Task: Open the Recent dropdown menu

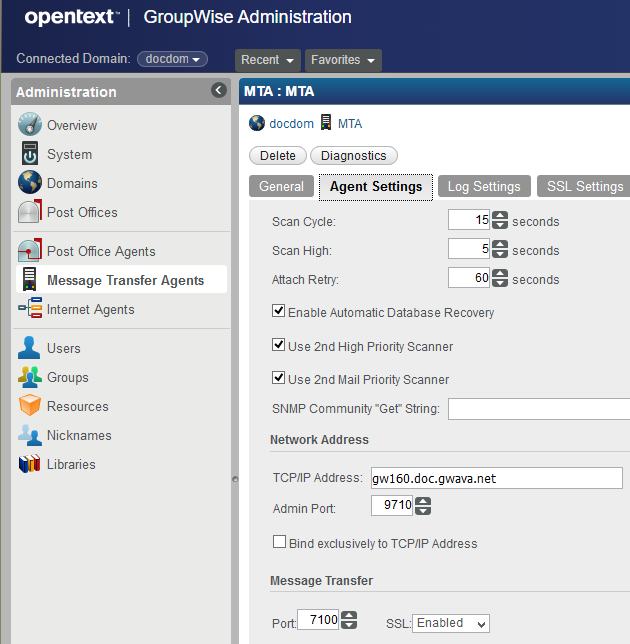Action: click(x=268, y=60)
